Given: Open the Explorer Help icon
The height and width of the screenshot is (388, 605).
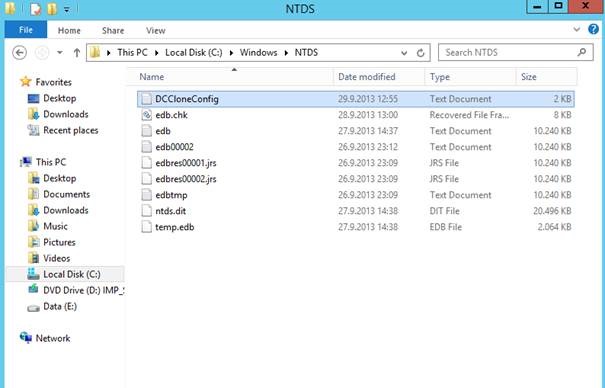Looking at the screenshot, I should pos(593,29).
